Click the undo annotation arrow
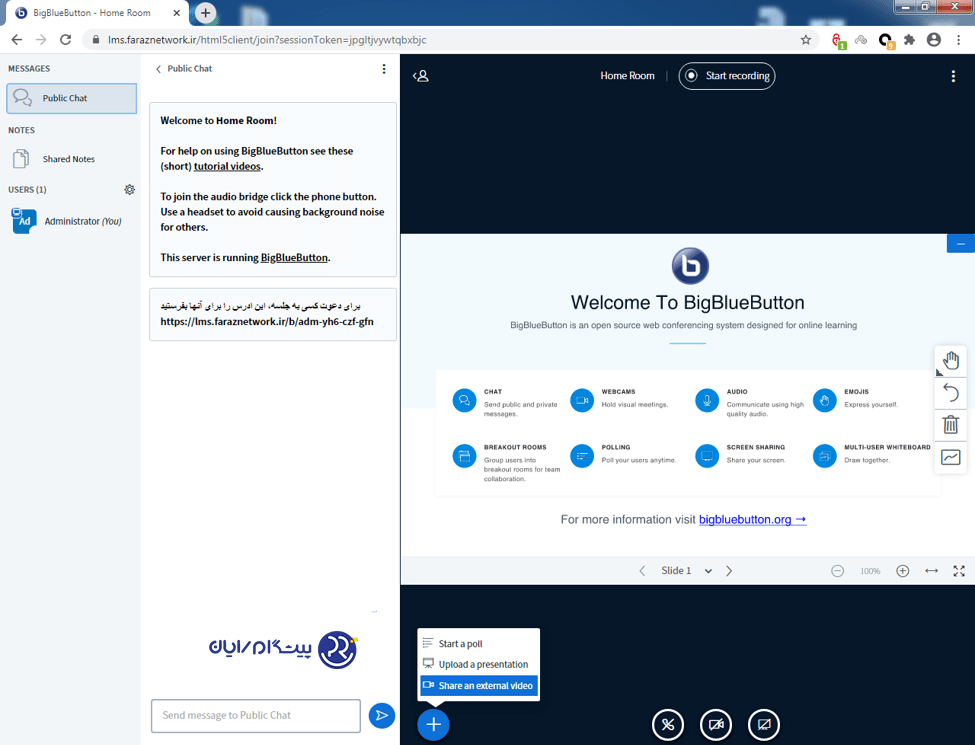Screen dimensions: 975x745 [950, 393]
